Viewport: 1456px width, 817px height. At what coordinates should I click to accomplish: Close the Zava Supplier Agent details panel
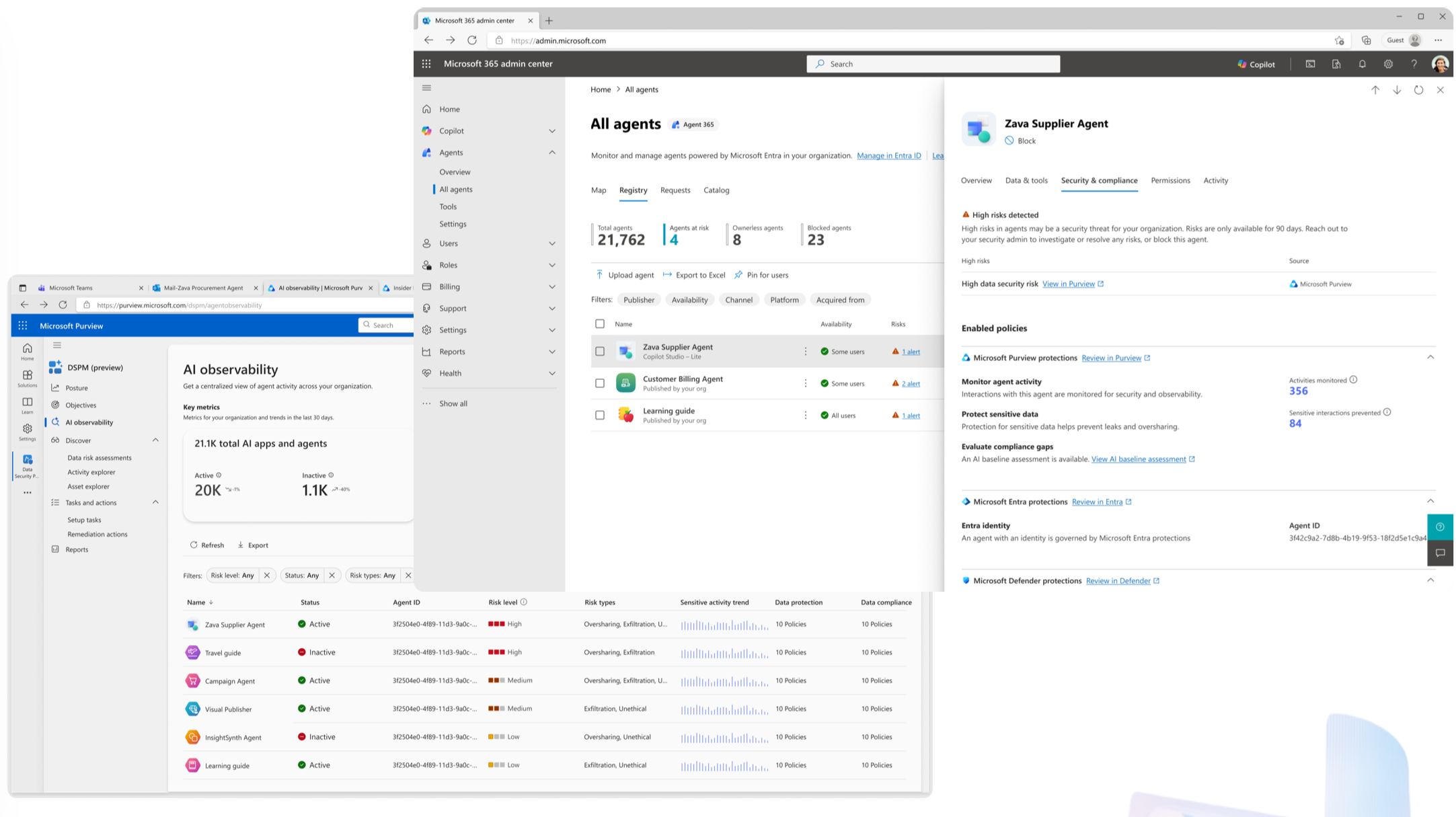1440,90
